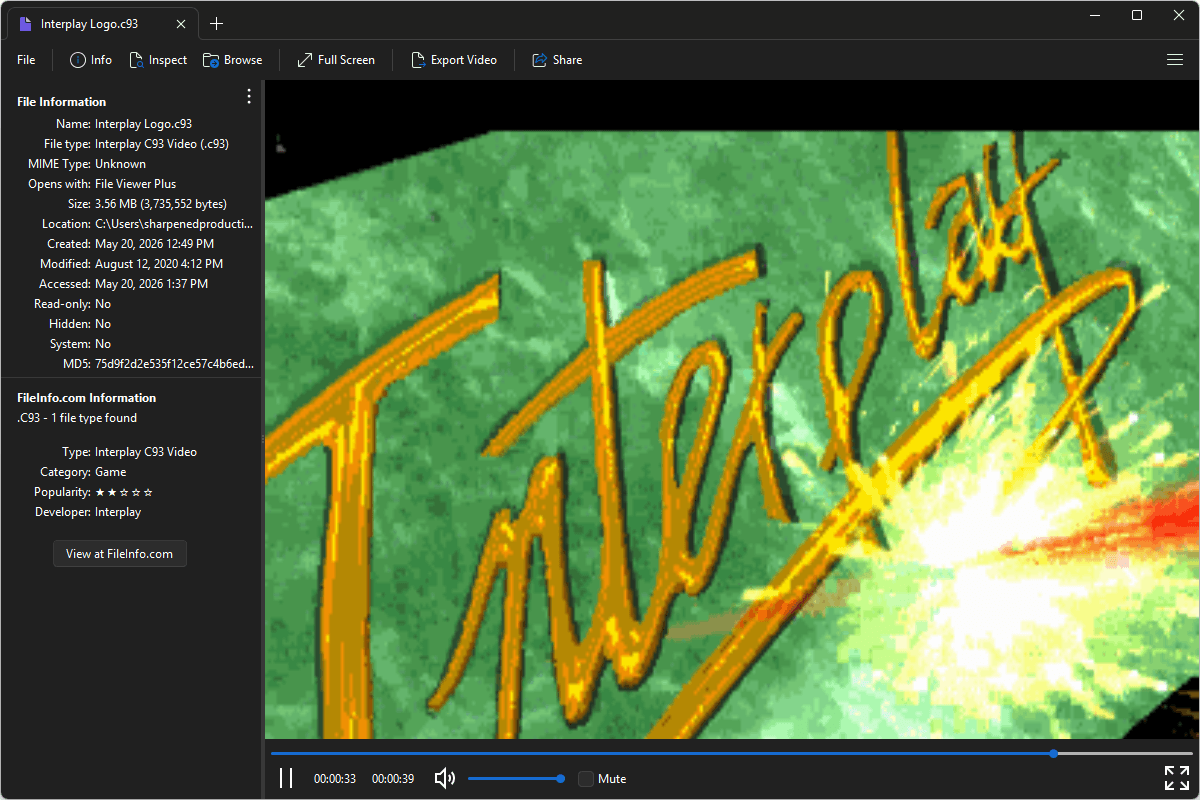Click Developer value Interplay
This screenshot has width=1200, height=800.
pyautogui.click(x=118, y=512)
